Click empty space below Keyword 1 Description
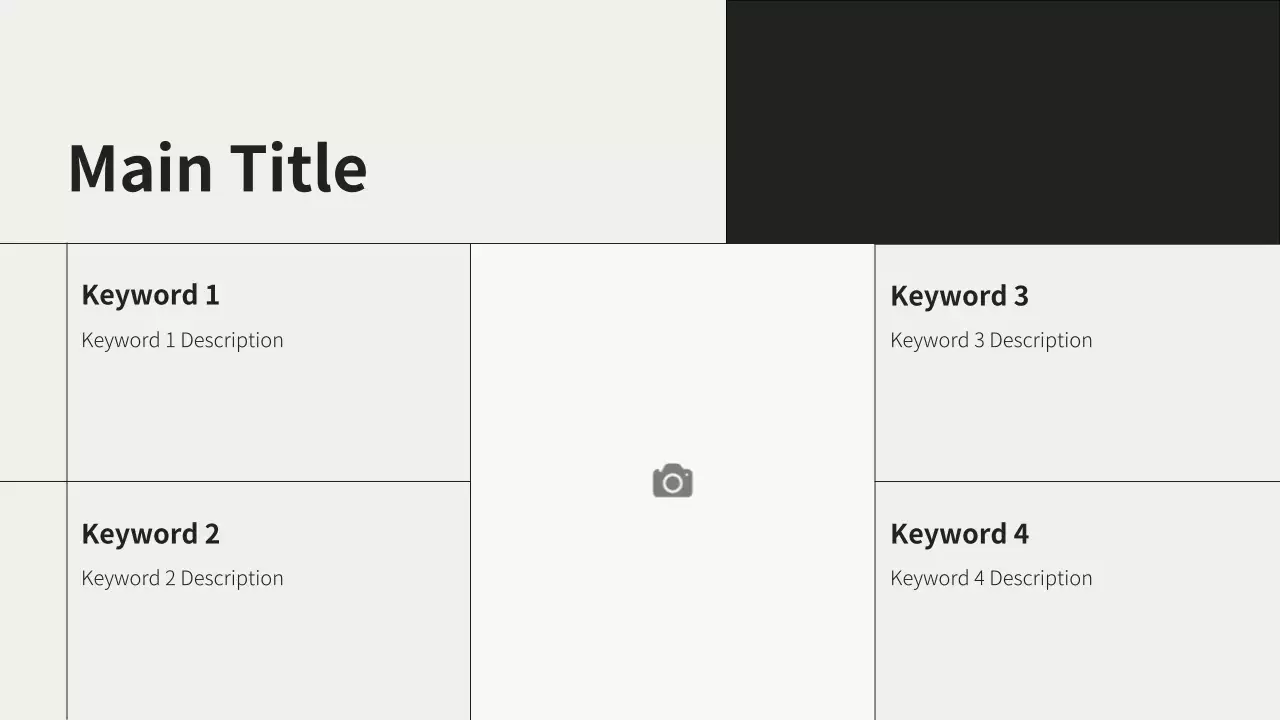 click(x=268, y=420)
